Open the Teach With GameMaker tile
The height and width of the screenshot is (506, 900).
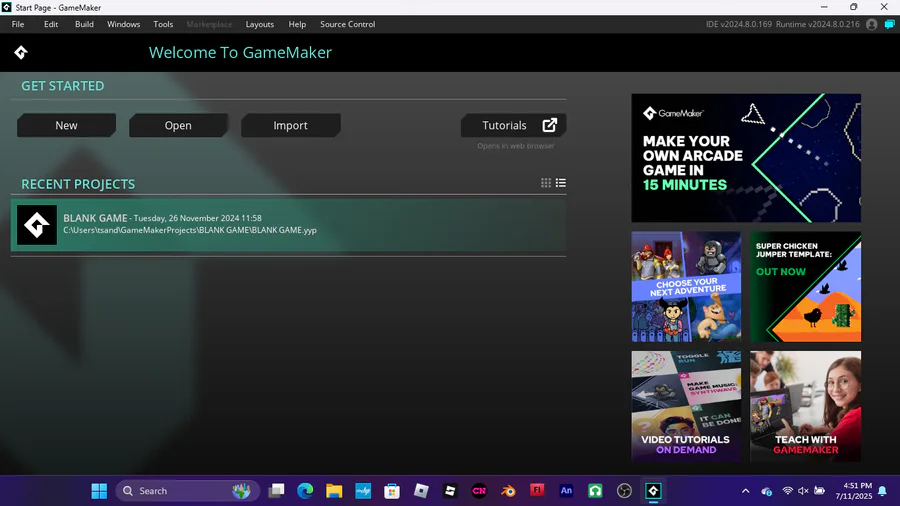tap(805, 406)
